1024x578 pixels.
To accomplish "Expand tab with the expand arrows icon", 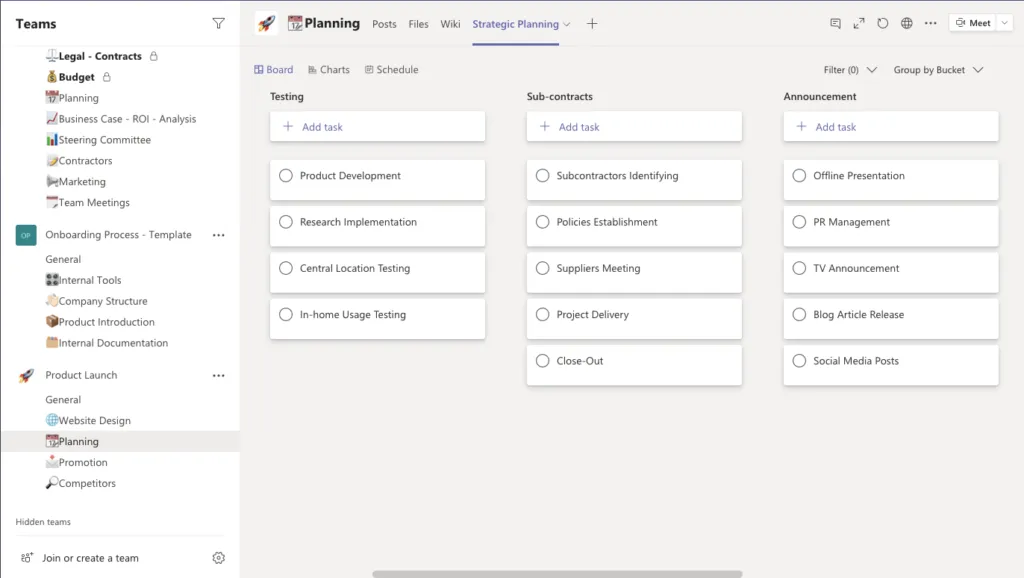I will (859, 24).
